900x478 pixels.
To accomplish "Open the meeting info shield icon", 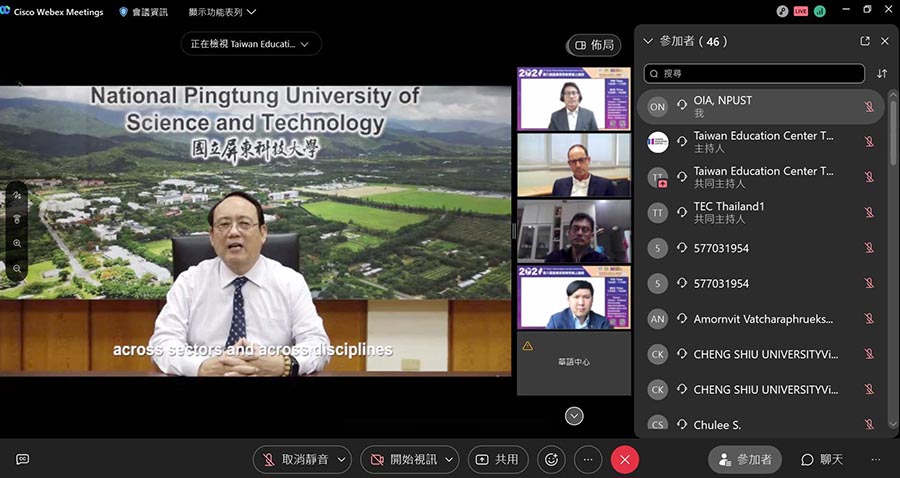I will pos(123,11).
